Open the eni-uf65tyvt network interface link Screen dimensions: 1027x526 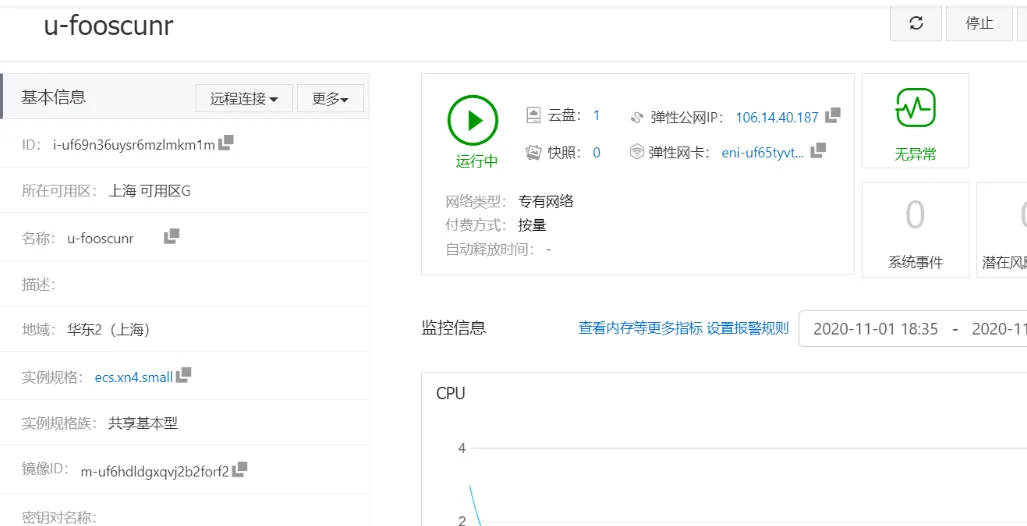[763, 153]
